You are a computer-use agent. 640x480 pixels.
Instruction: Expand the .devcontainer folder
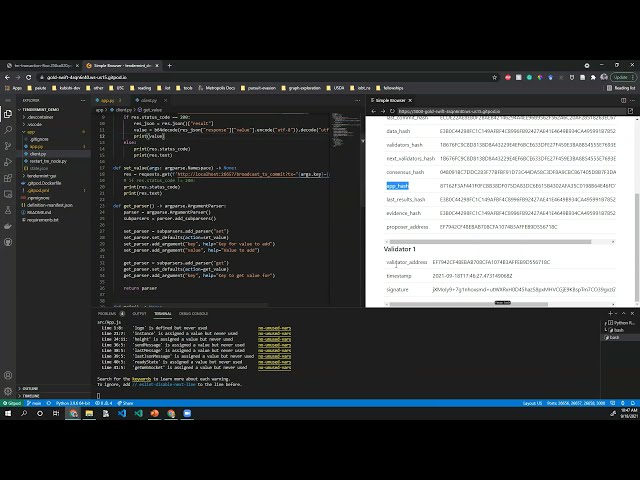pos(38,117)
